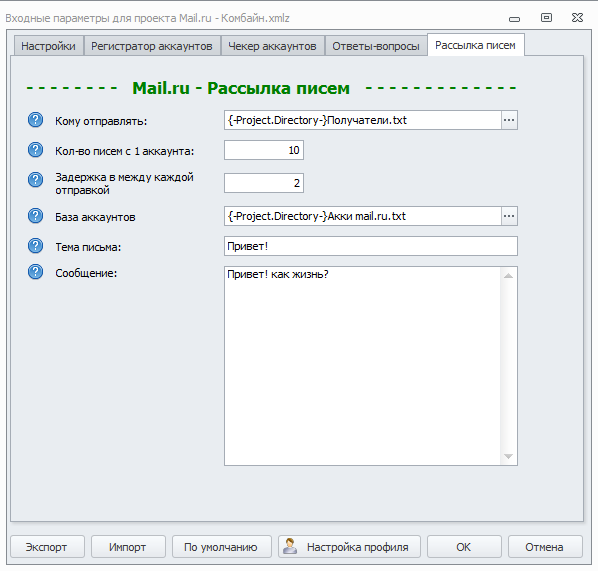Open help icon next to 'База аккаунтов'
Screen dimensions: 598x571
(x=35, y=216)
